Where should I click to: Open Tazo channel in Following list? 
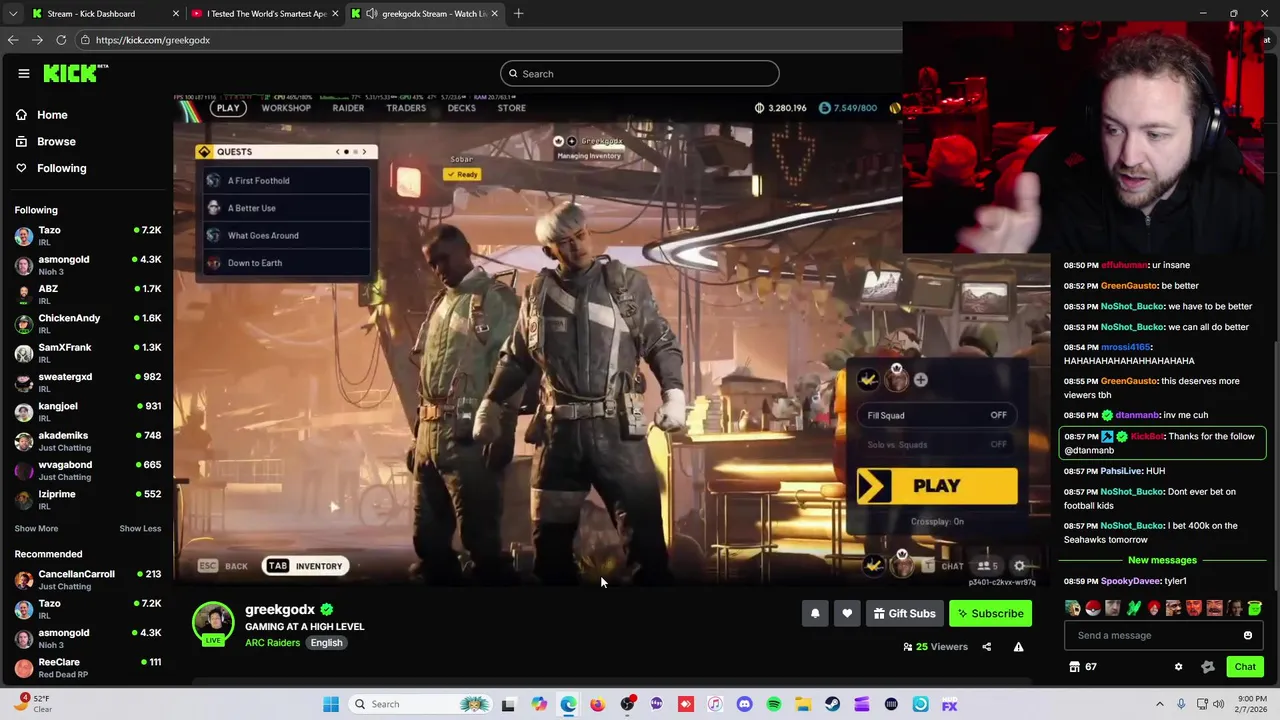88,236
